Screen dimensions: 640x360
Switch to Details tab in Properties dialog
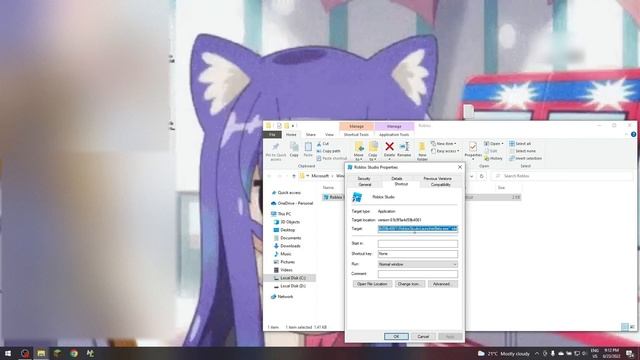point(397,178)
